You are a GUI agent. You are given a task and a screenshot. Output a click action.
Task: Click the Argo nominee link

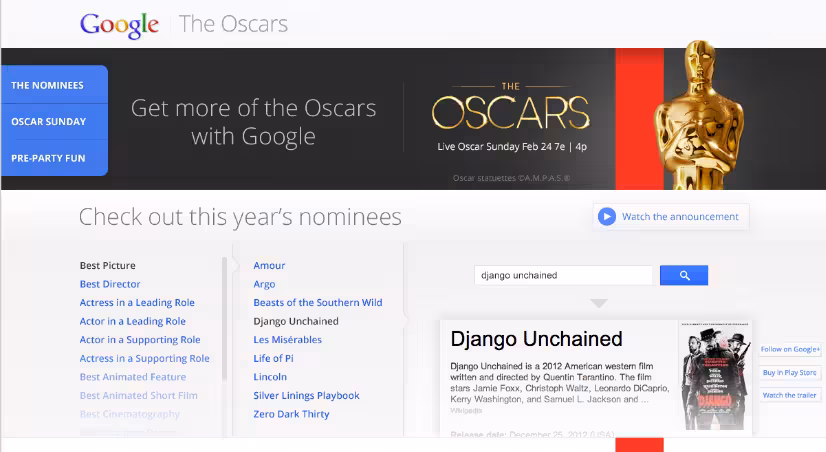click(264, 284)
